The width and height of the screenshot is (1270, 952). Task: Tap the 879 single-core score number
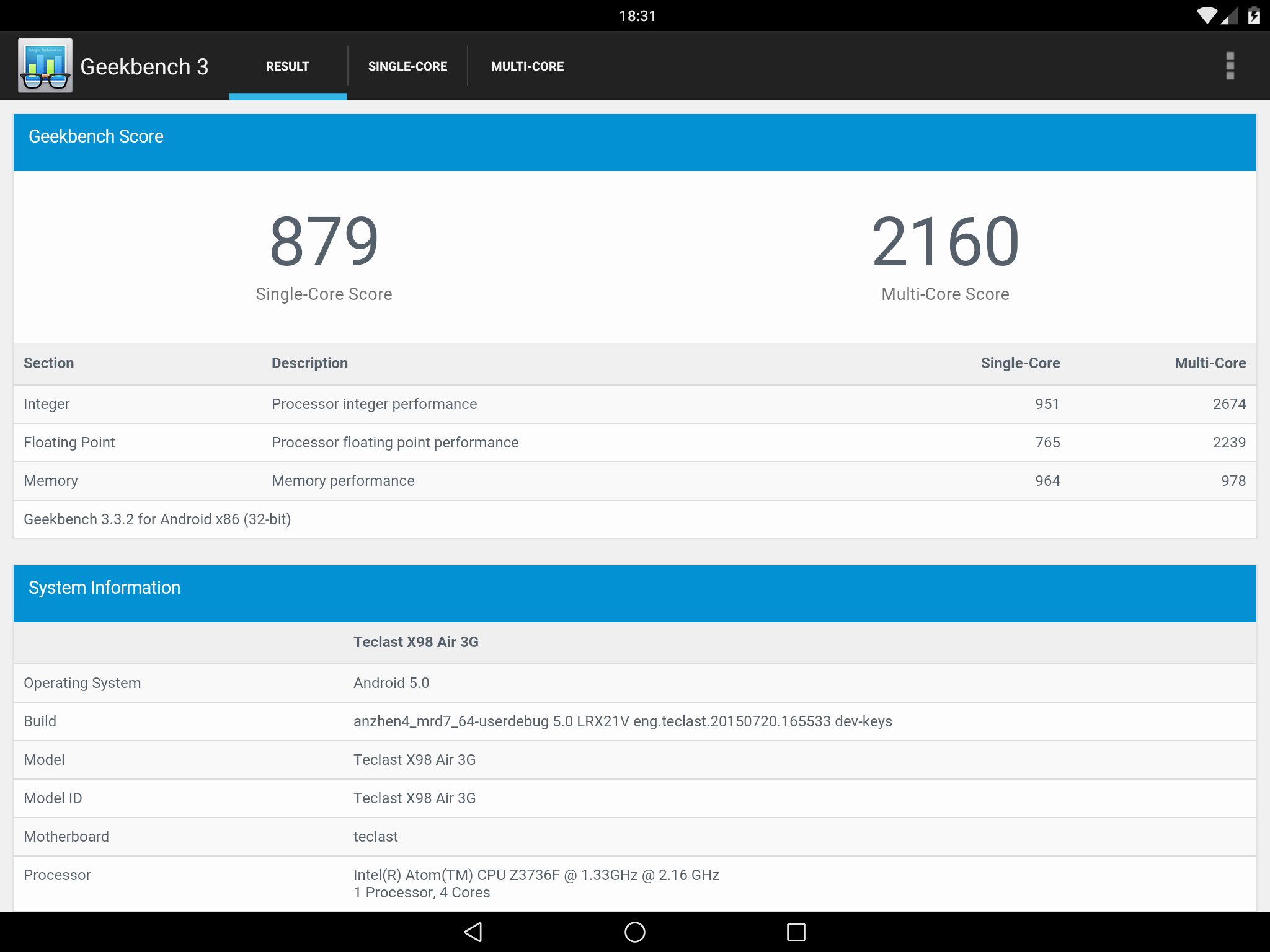(324, 241)
